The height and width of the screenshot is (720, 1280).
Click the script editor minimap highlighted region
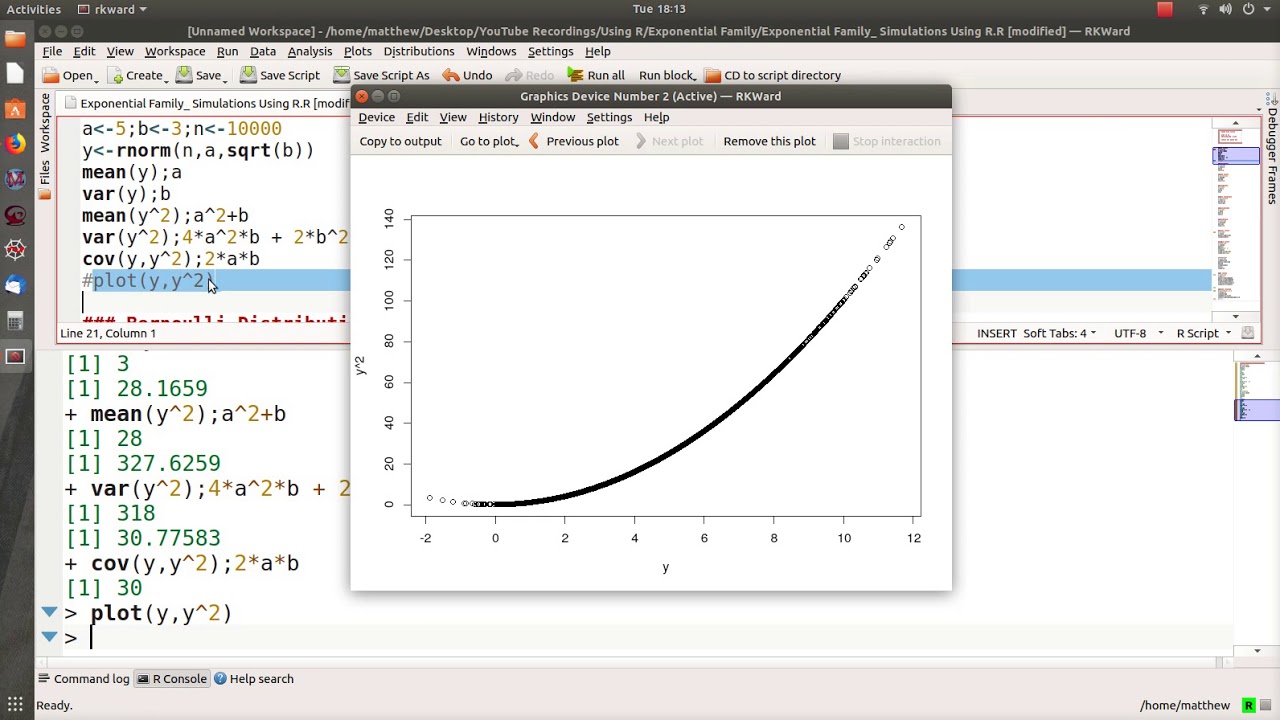pos(1236,156)
